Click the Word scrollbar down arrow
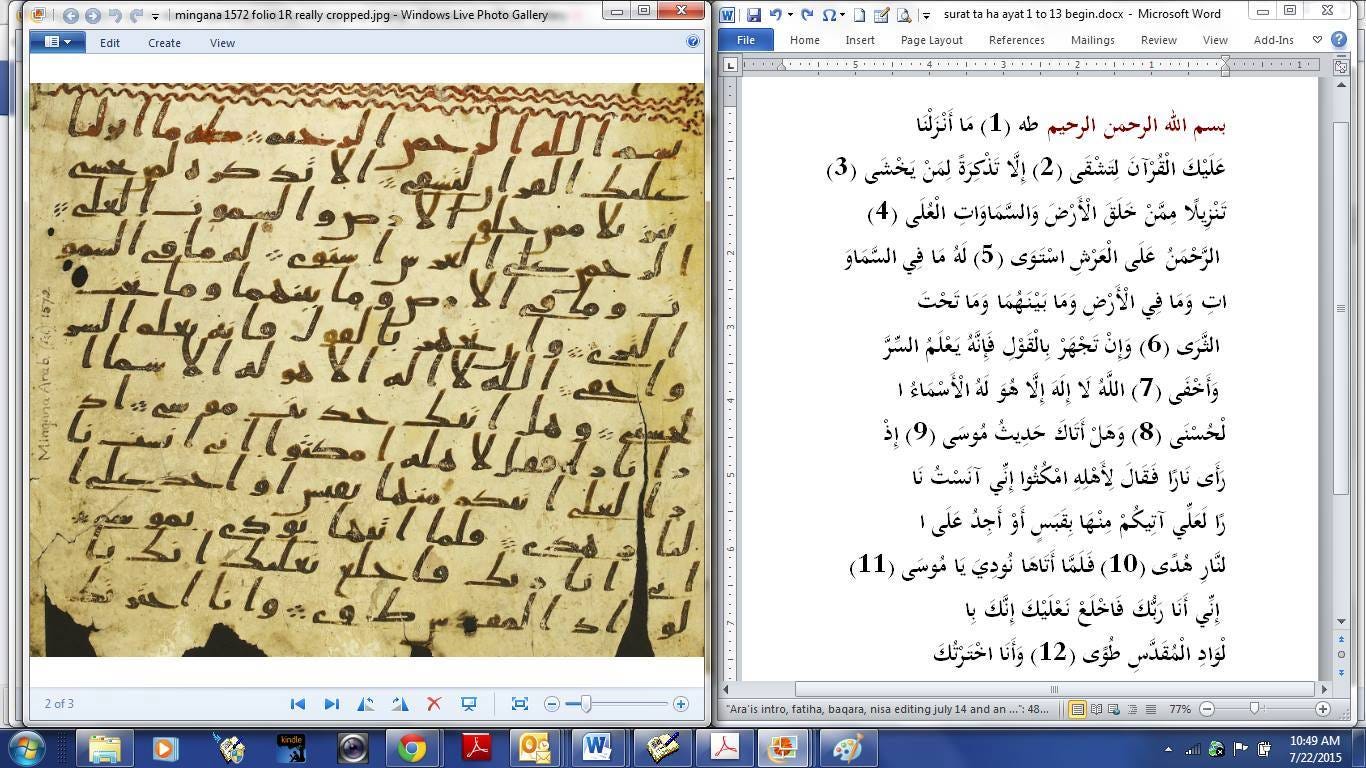This screenshot has height=768, width=1366. coord(1342,620)
